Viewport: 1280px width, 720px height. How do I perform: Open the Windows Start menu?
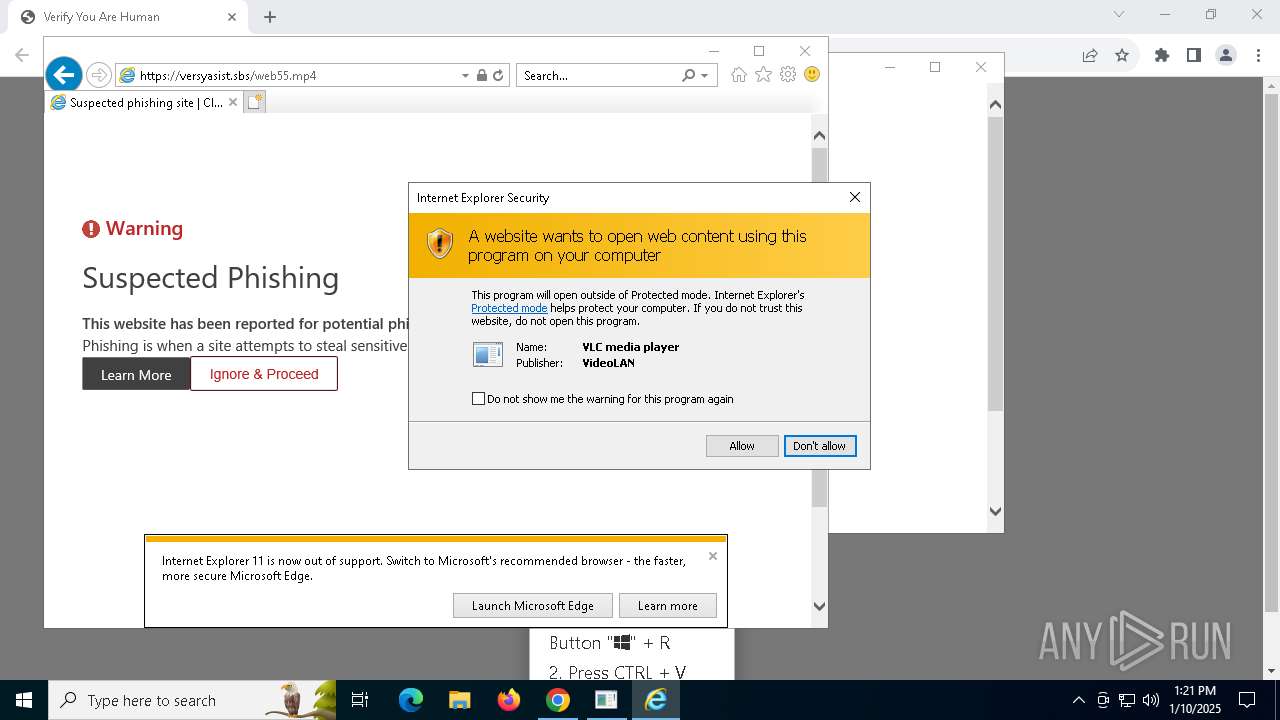tap(24, 700)
